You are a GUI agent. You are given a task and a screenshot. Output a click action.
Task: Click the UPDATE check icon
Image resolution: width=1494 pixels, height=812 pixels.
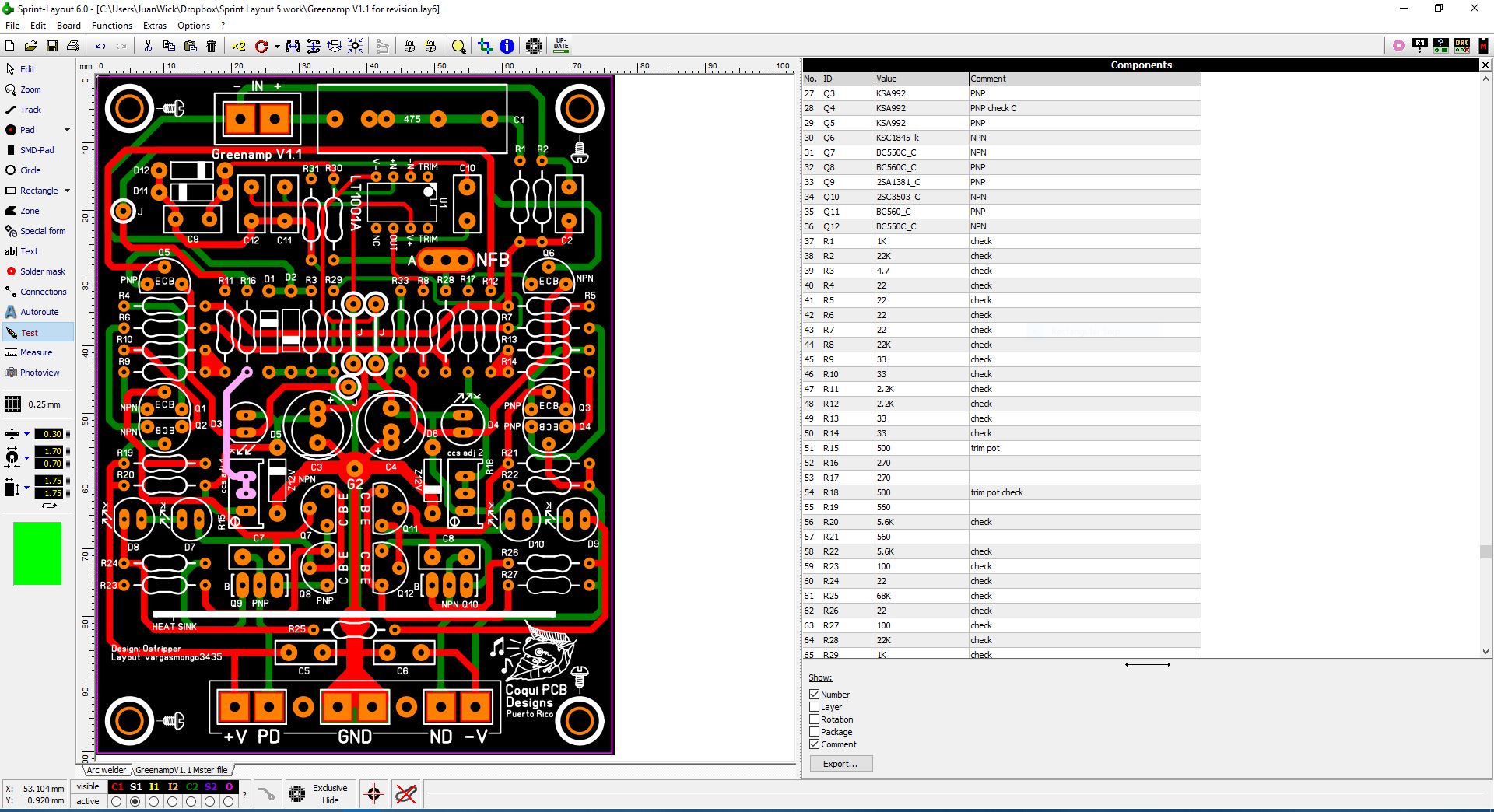pyautogui.click(x=561, y=46)
